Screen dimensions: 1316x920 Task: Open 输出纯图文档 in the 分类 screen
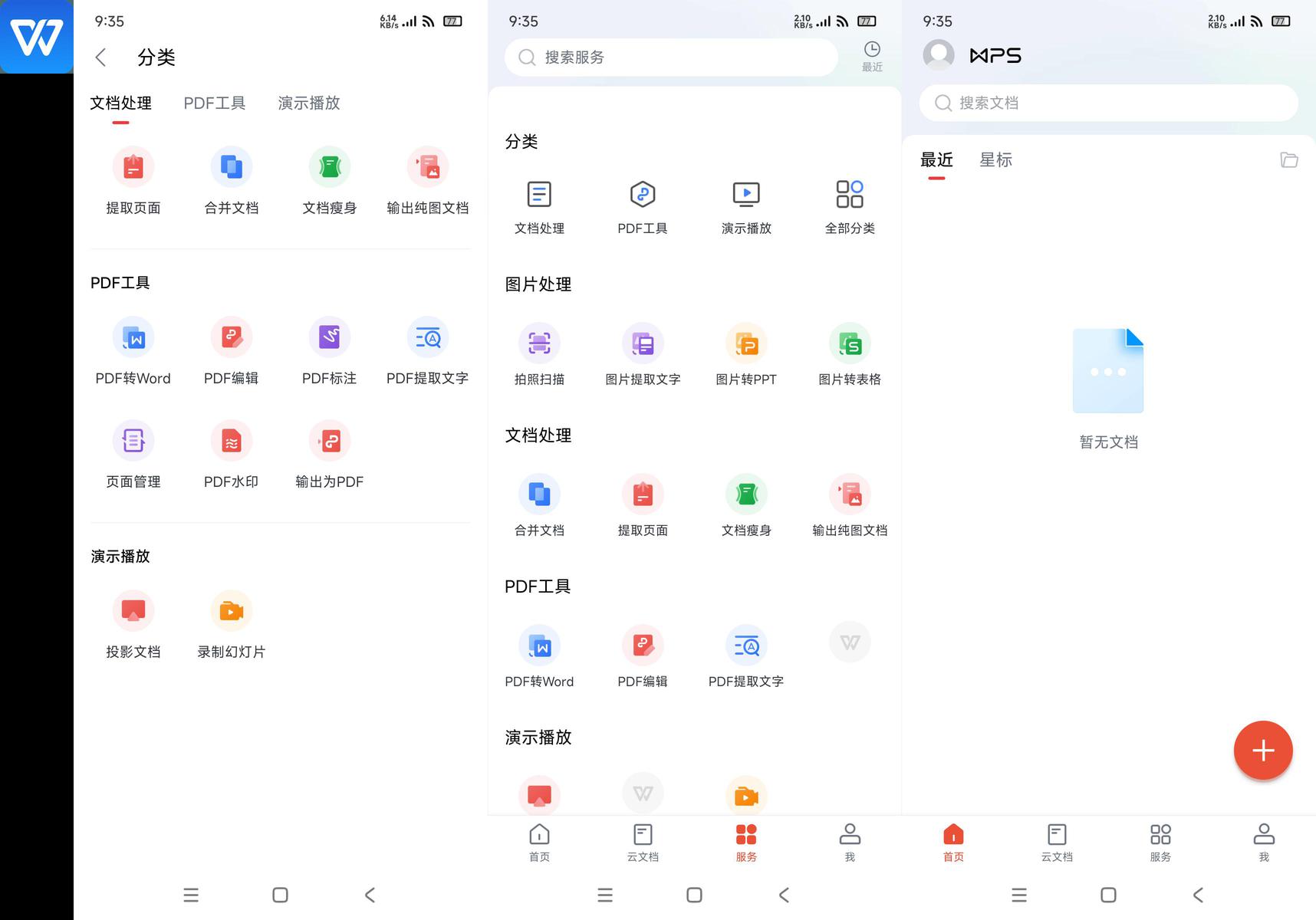[428, 181]
